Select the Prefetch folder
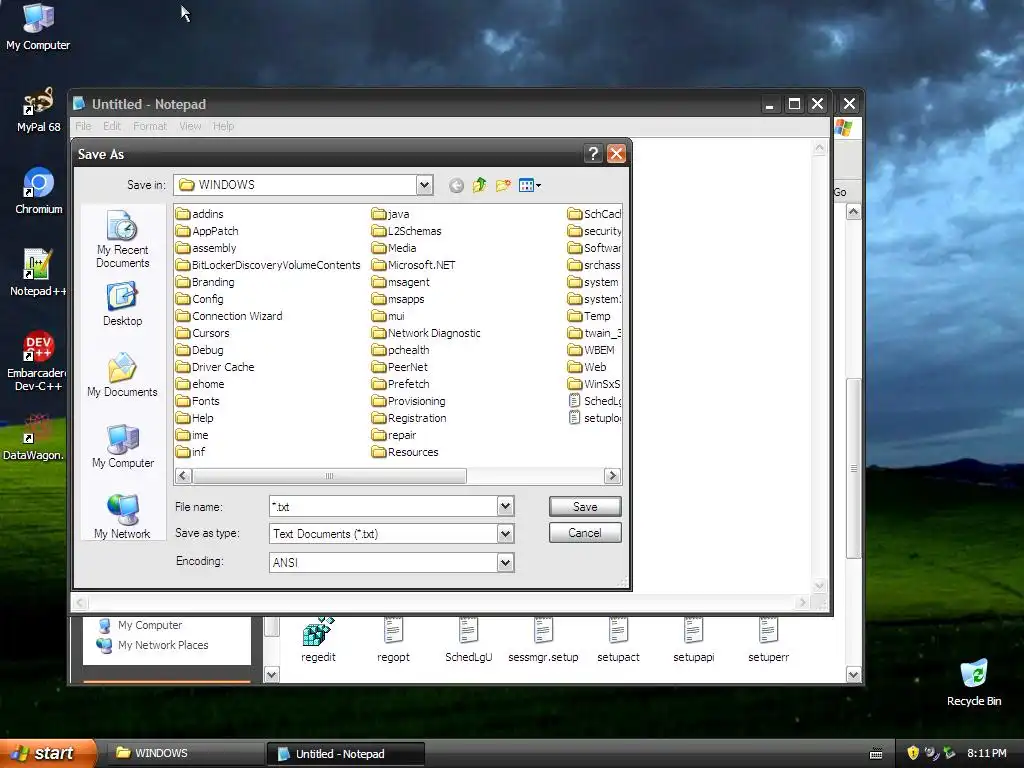Viewport: 1024px width, 768px height. point(400,384)
